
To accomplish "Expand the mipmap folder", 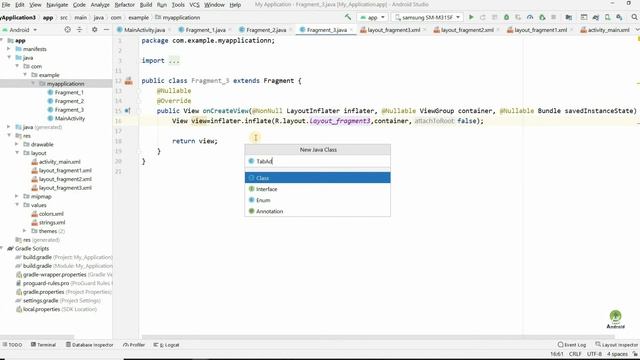I will (x=17, y=196).
